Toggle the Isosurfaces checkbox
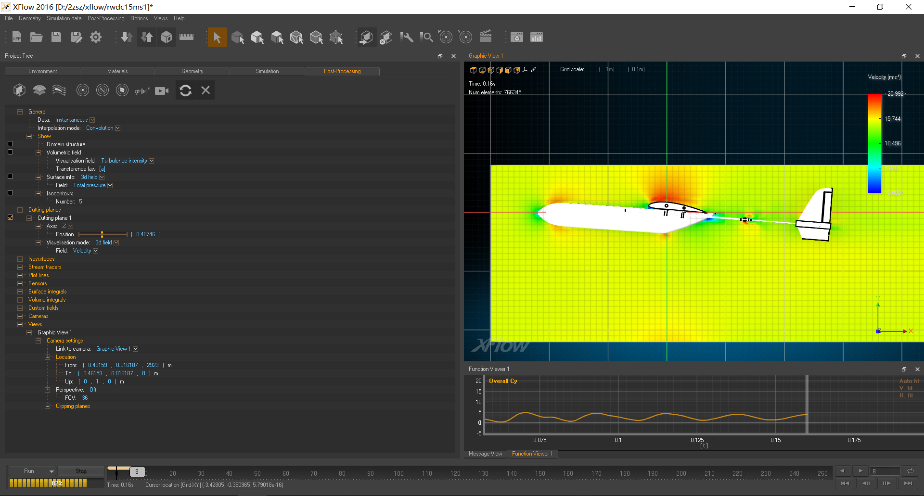The height and width of the screenshot is (496, 924). [10, 193]
